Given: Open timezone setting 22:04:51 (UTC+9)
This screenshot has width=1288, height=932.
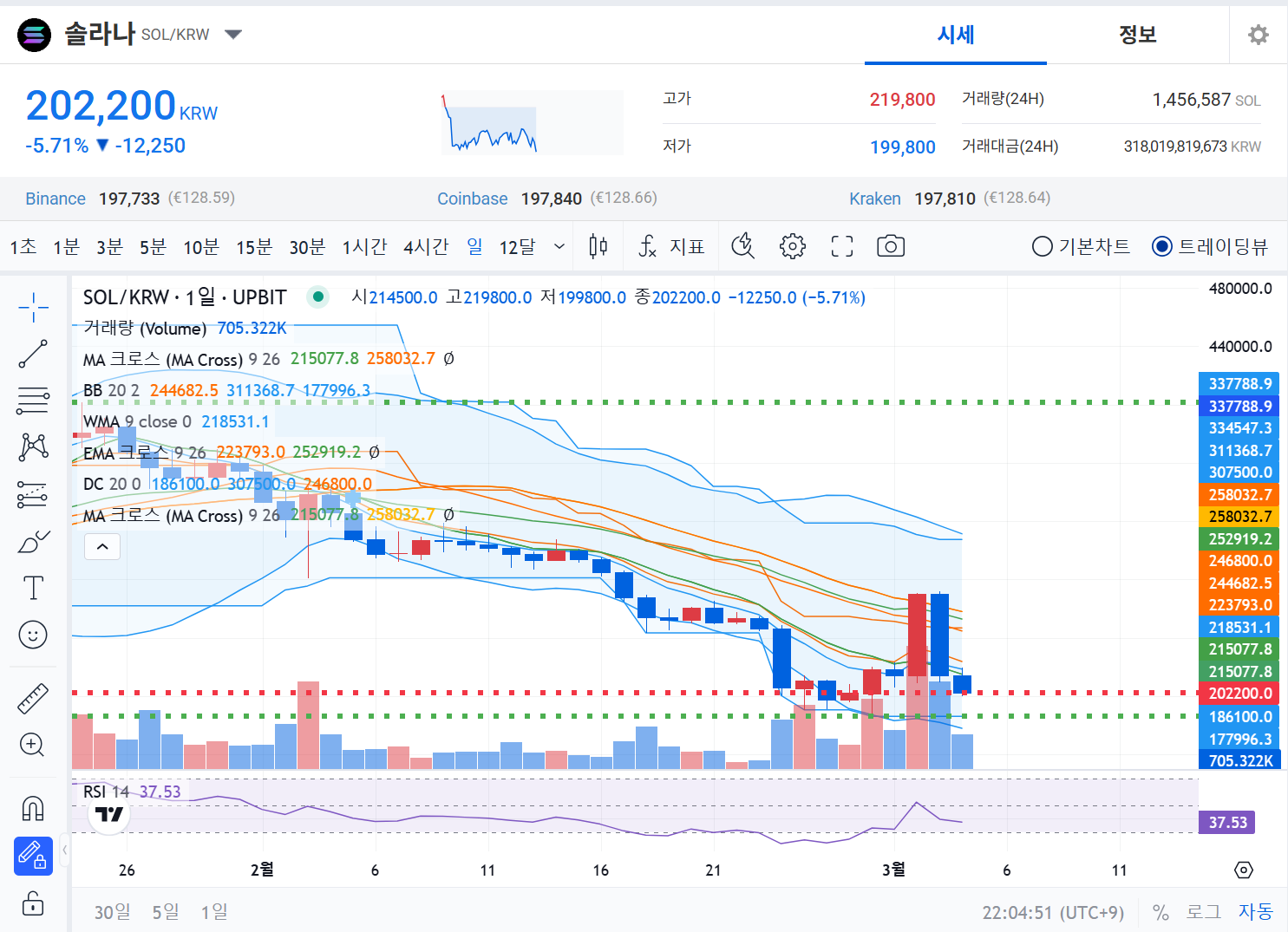Looking at the screenshot, I should [x=1053, y=913].
